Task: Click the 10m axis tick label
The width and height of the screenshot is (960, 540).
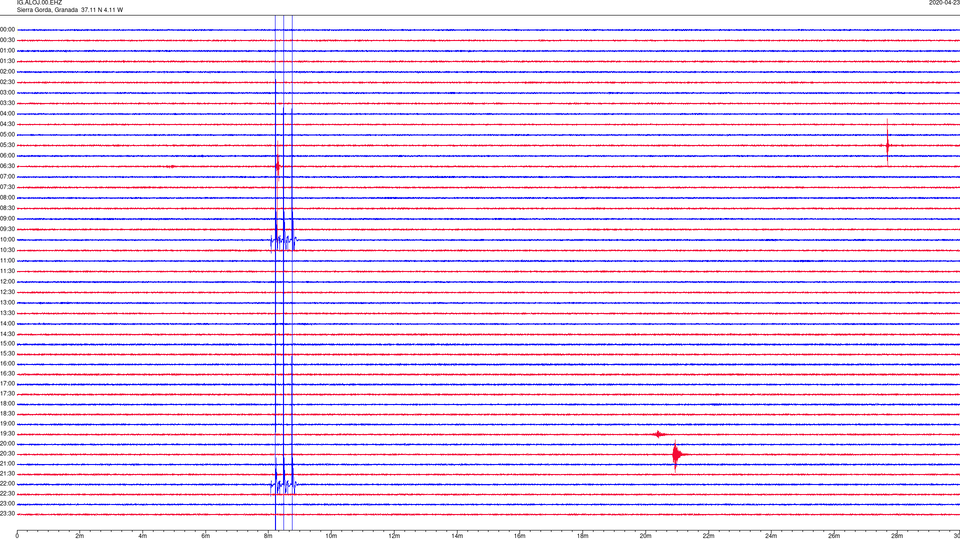Action: 331,536
